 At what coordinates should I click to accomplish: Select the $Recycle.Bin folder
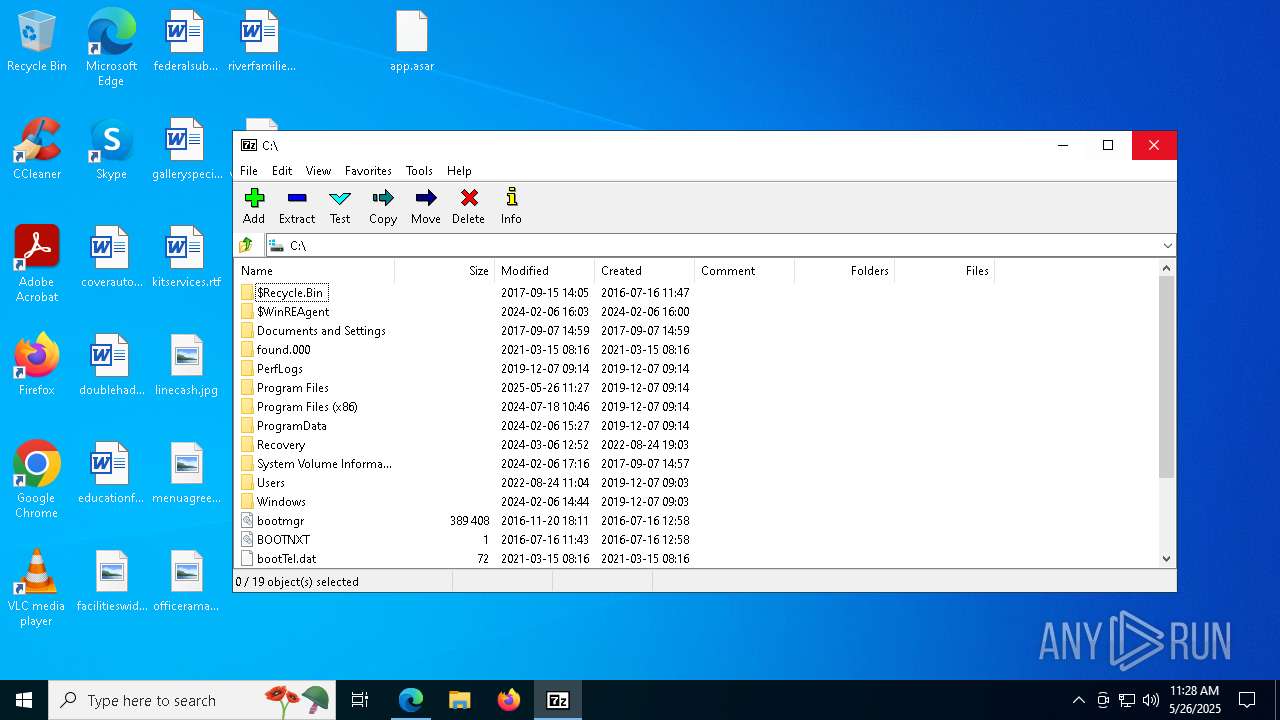pos(290,293)
